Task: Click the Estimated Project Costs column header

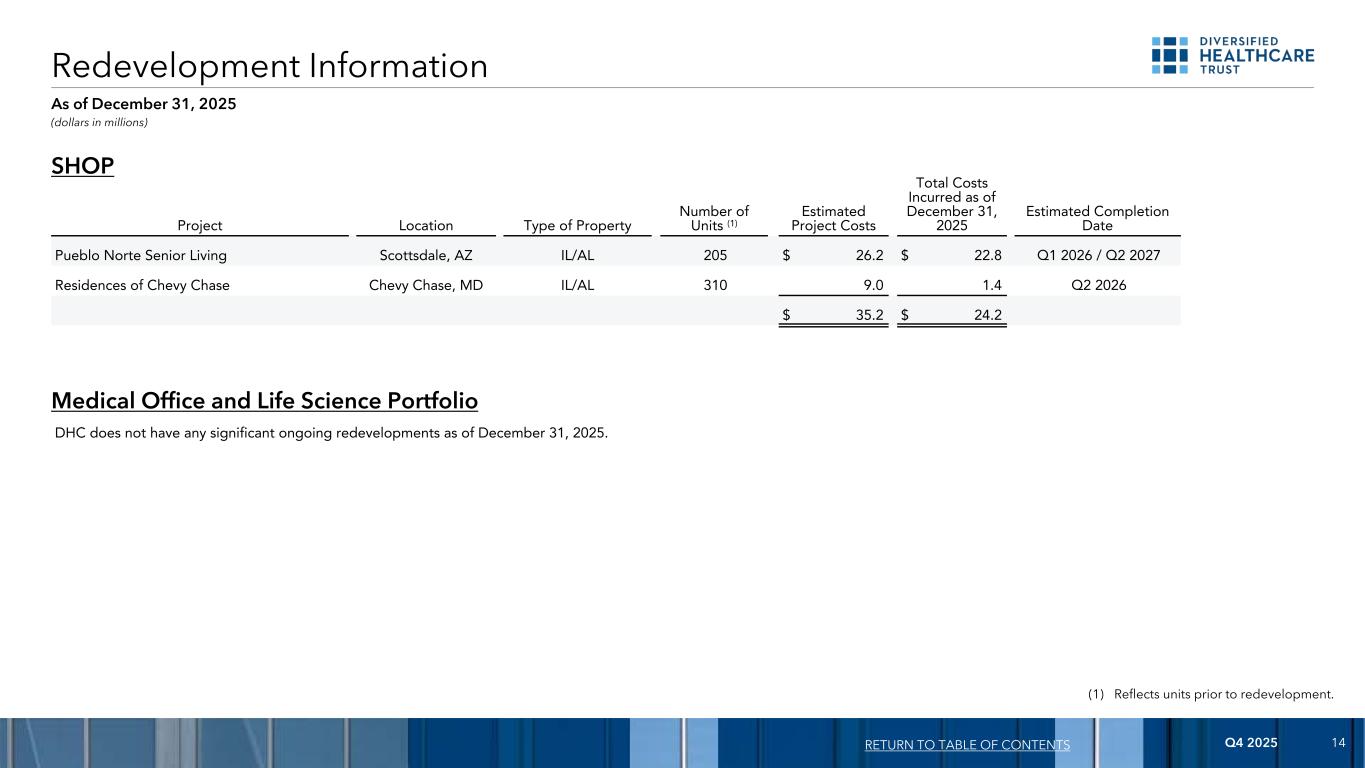Action: 833,218
